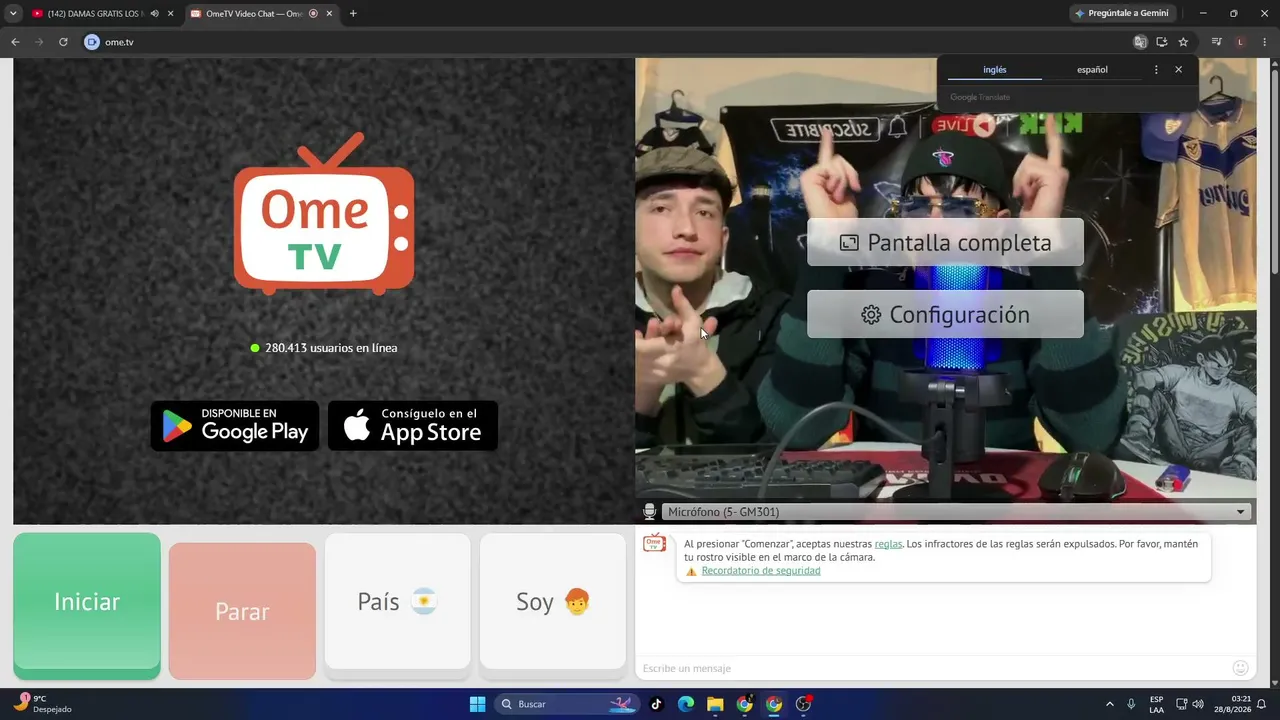Open the App Store download badge
The width and height of the screenshot is (1280, 720).
[413, 426]
